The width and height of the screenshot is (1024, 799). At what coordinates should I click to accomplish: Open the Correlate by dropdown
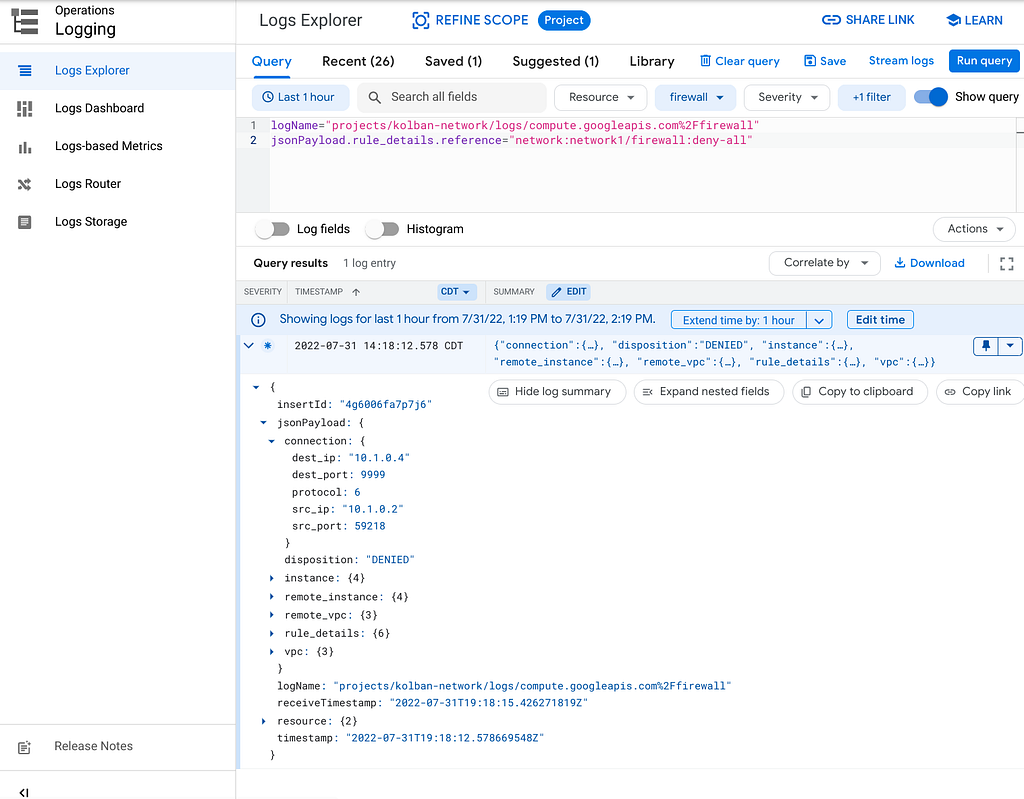(x=825, y=263)
